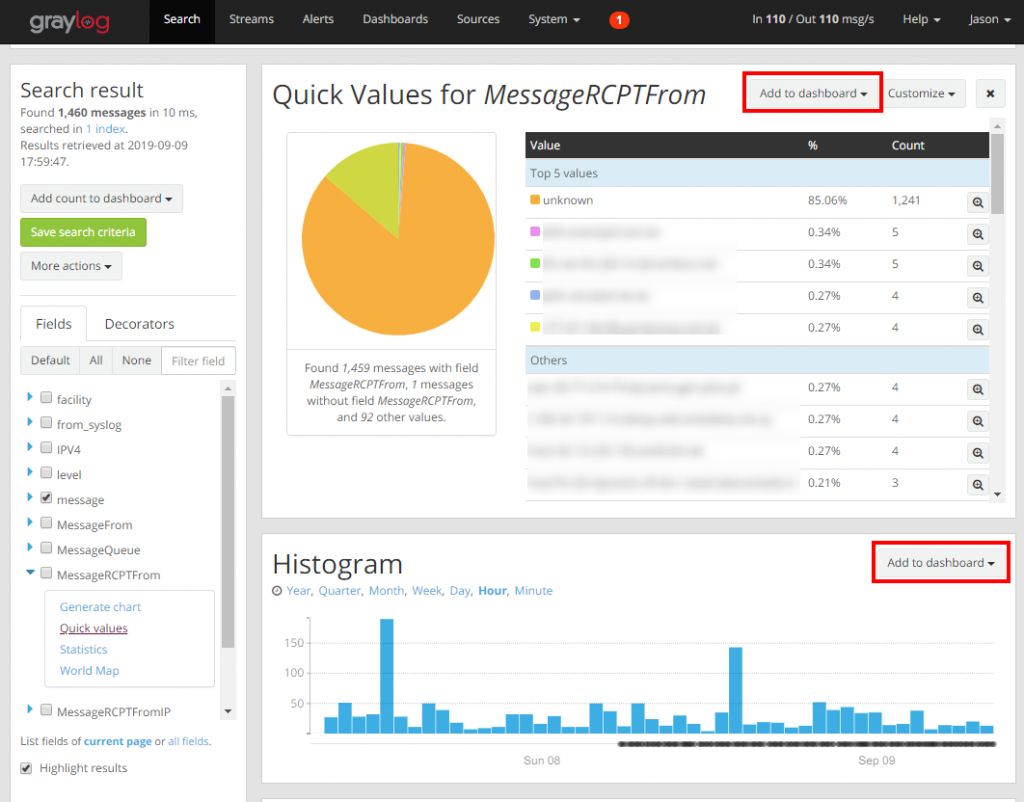Open Add count to dashboard dropdown
The height and width of the screenshot is (802, 1024).
[101, 199]
